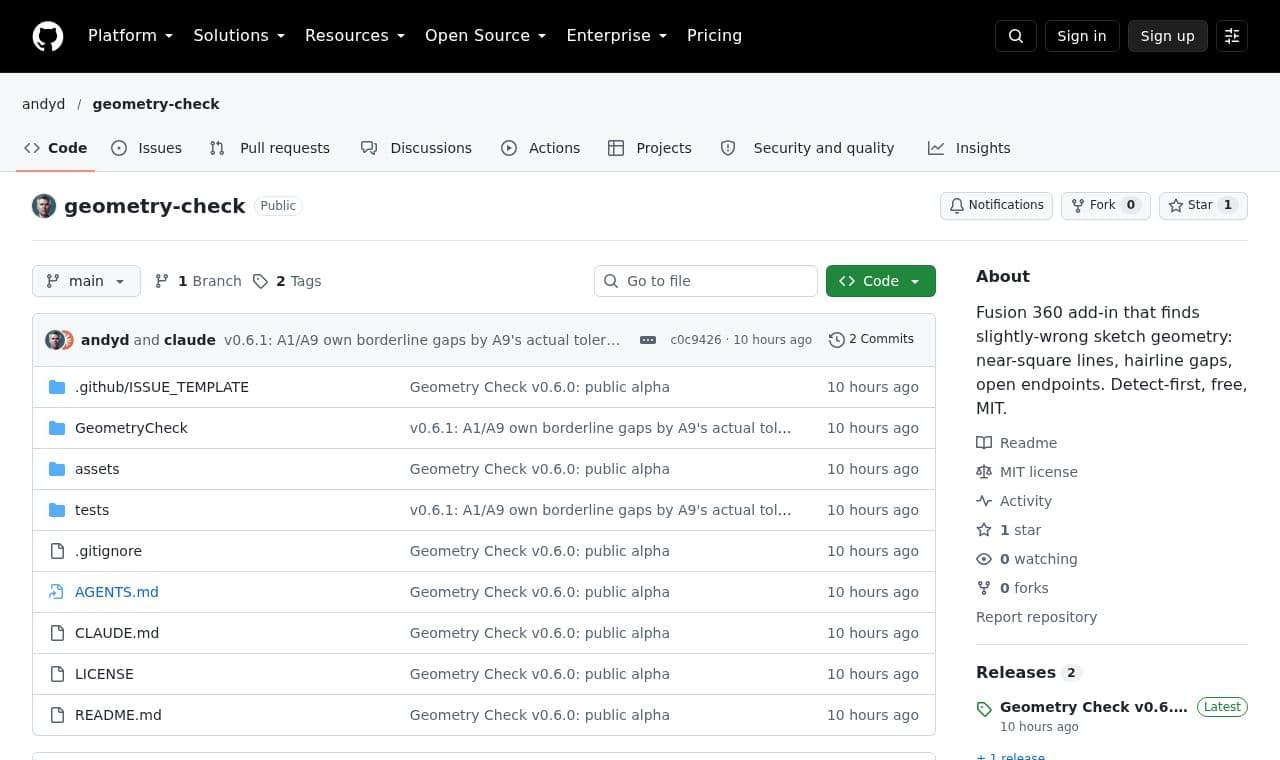Expand the Platform menu

130,36
